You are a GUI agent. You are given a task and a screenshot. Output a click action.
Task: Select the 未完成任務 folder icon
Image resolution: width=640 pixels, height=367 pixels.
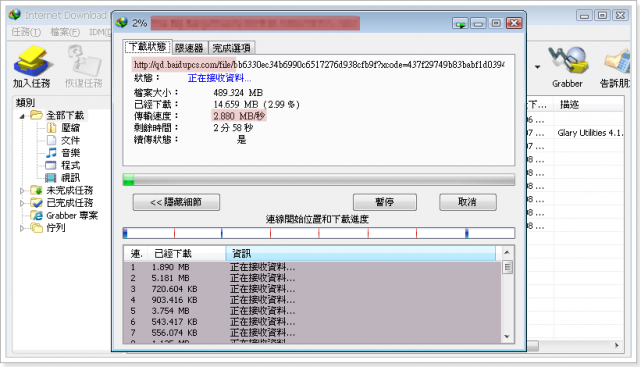(x=36, y=190)
